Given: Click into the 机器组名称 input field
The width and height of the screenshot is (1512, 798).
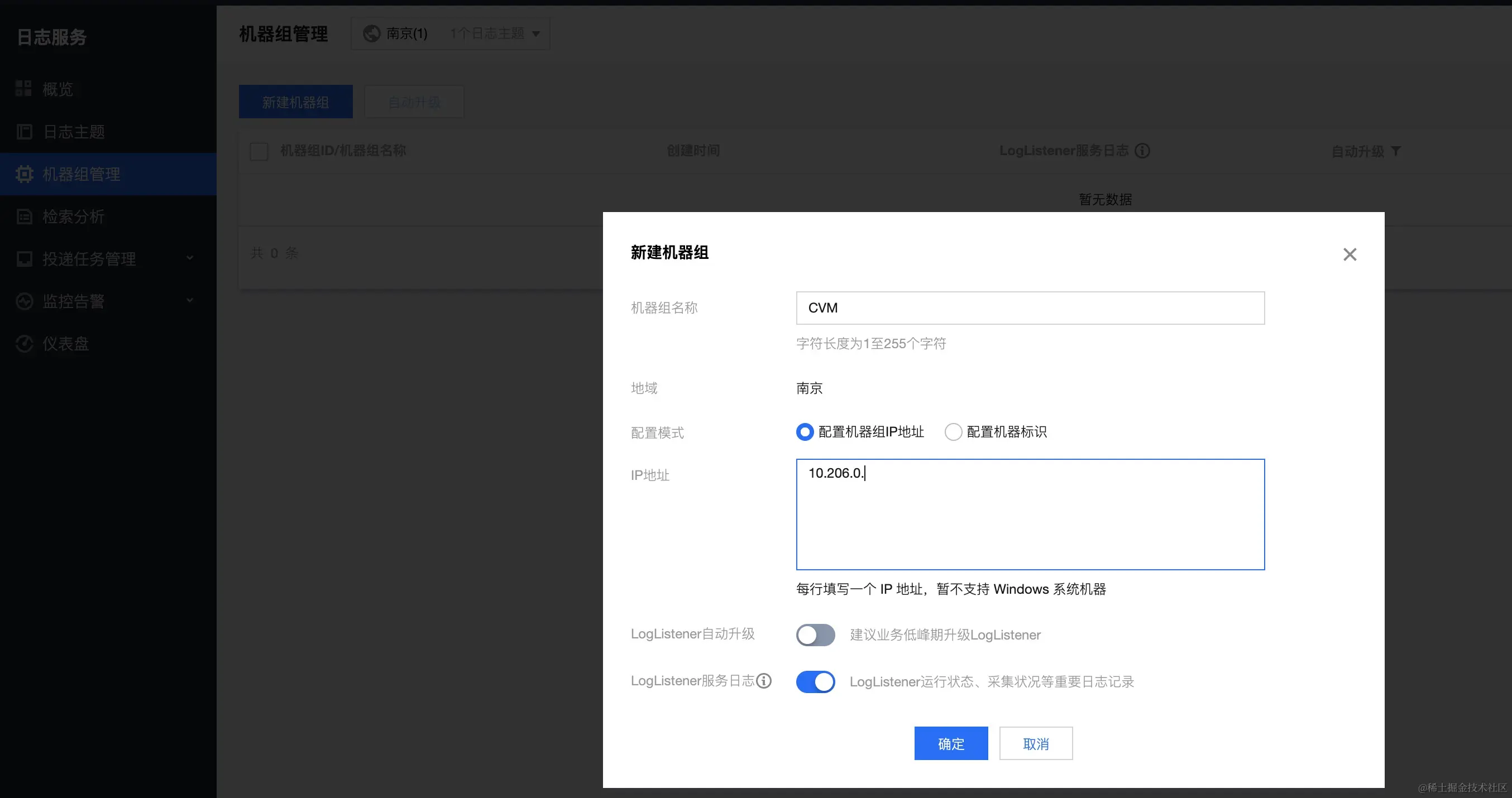Looking at the screenshot, I should coord(1030,308).
